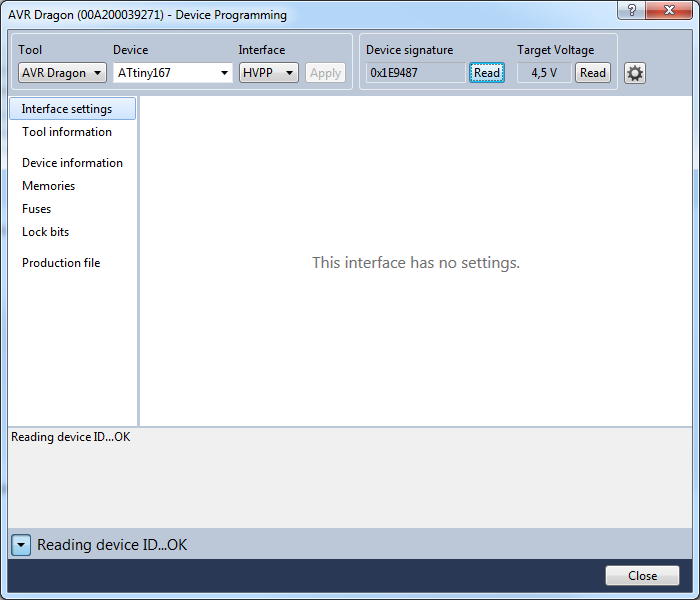Go to the Memories page

coord(49,186)
